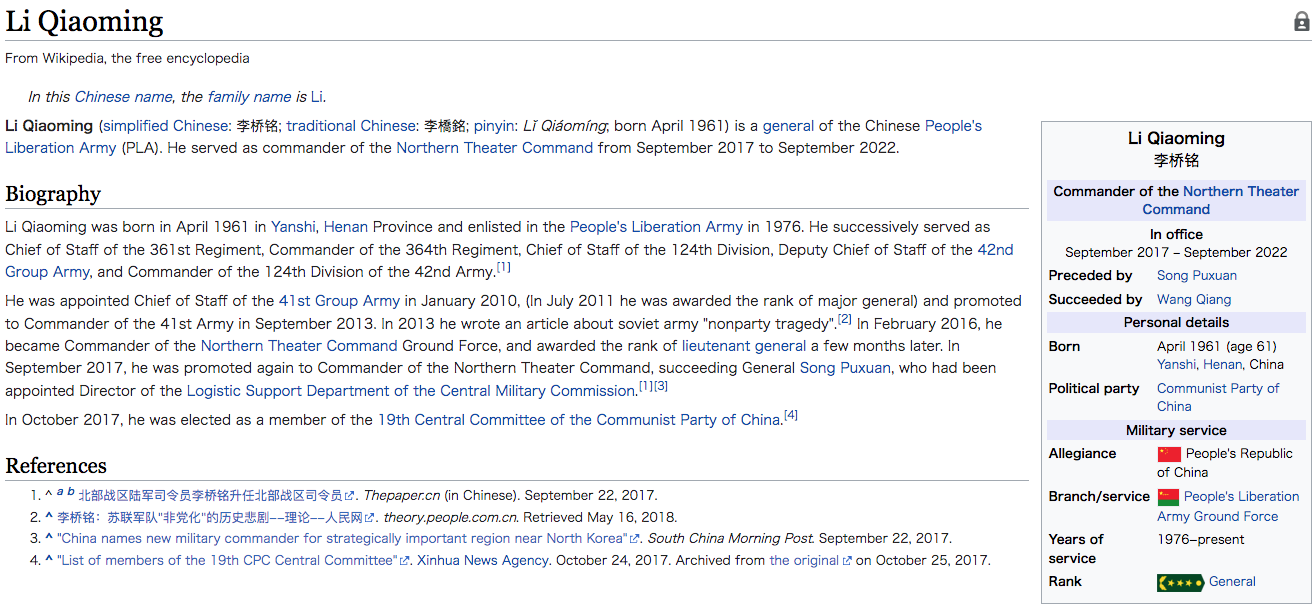1315x605 pixels.
Task: Open the Thepaper.cn Chinese-titled reference link
Action: [x=210, y=496]
